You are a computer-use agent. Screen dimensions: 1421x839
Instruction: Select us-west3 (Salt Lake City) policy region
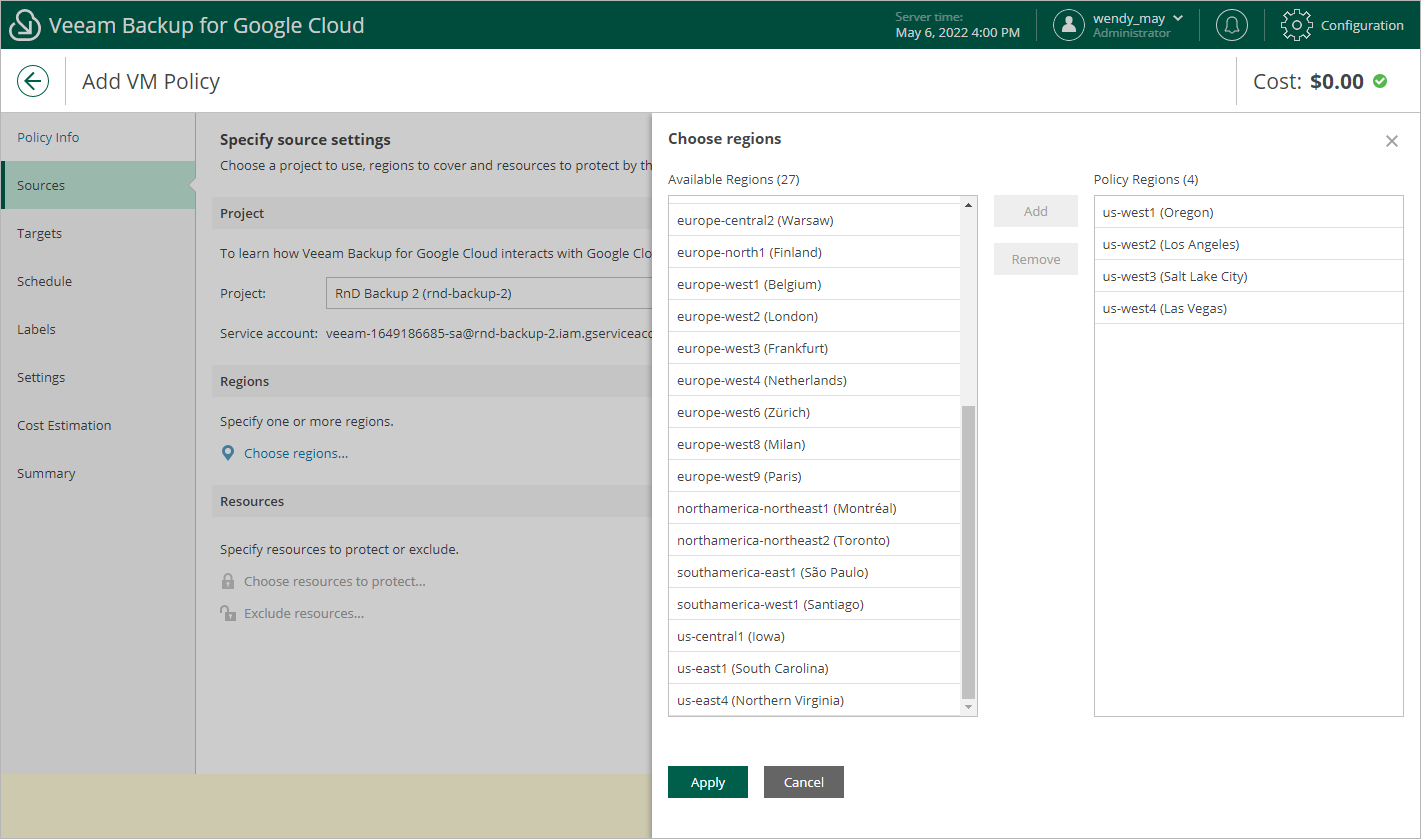pyautogui.click(x=1249, y=276)
